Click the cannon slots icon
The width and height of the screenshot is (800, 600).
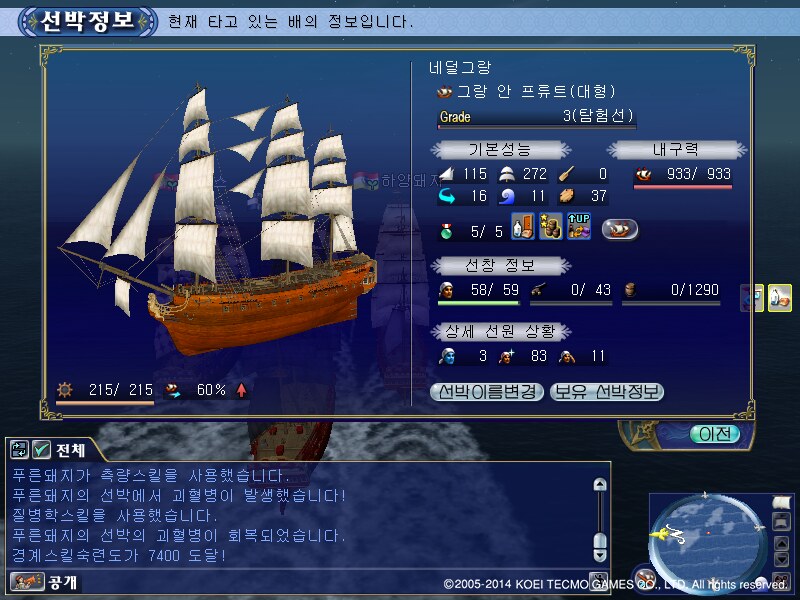(x=538, y=290)
